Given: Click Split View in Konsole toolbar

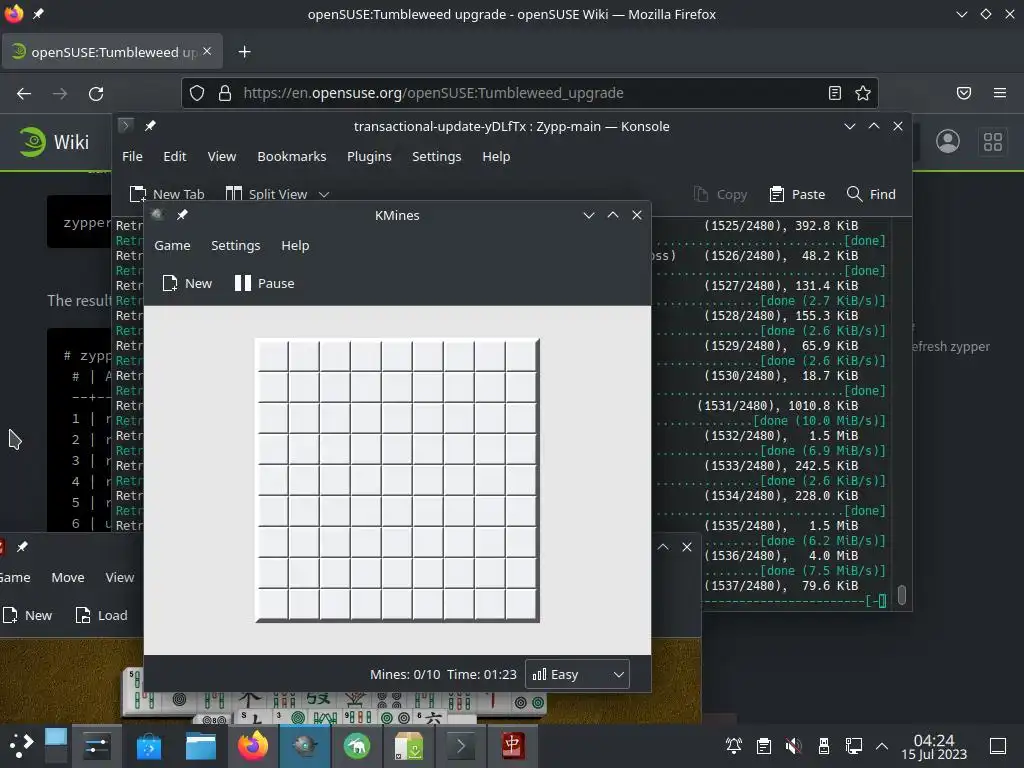Looking at the screenshot, I should 266,195.
